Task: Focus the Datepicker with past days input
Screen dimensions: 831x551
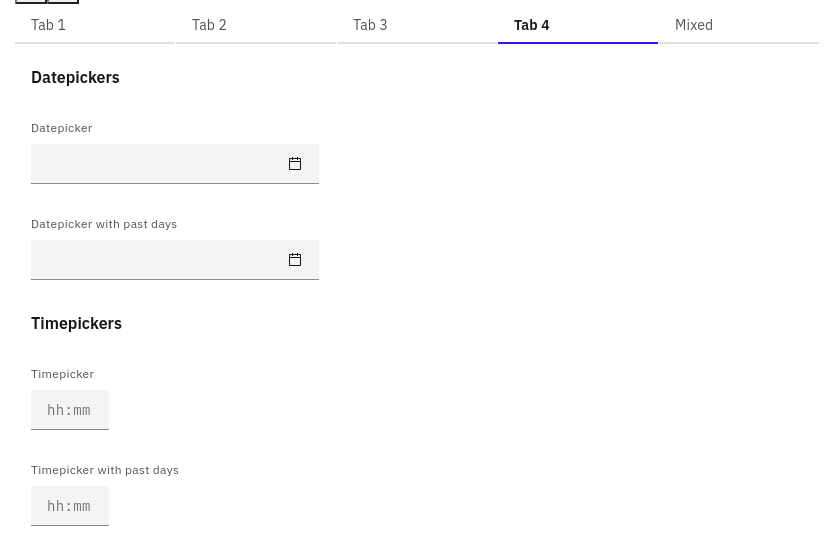Action: tap(175, 260)
